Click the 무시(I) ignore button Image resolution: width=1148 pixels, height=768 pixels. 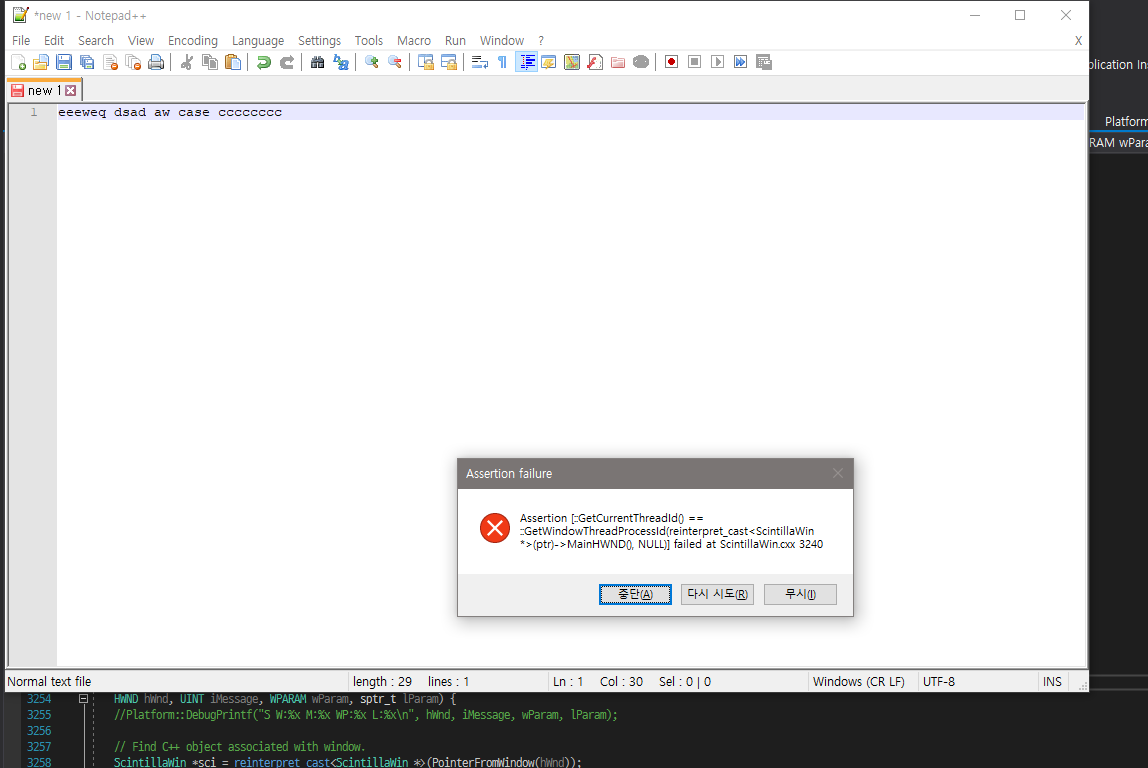tap(800, 593)
